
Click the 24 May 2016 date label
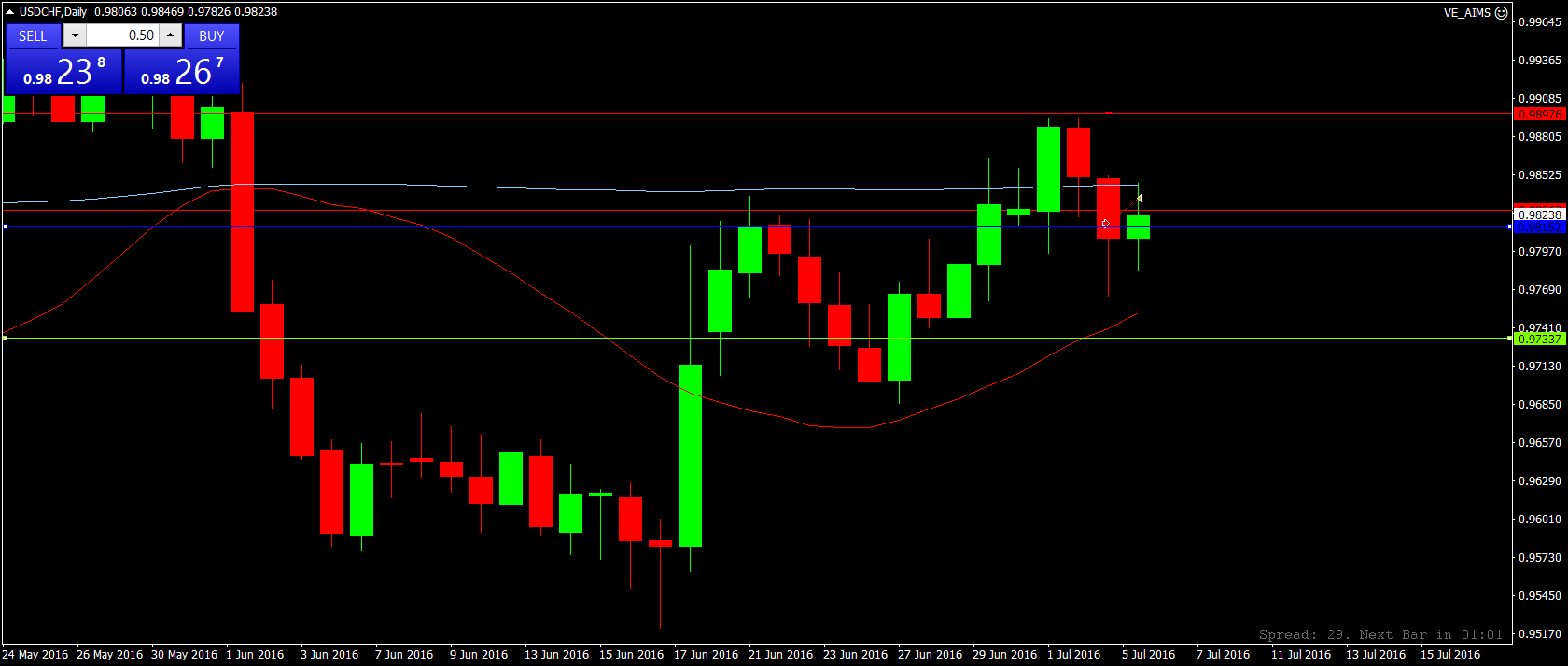(x=35, y=654)
